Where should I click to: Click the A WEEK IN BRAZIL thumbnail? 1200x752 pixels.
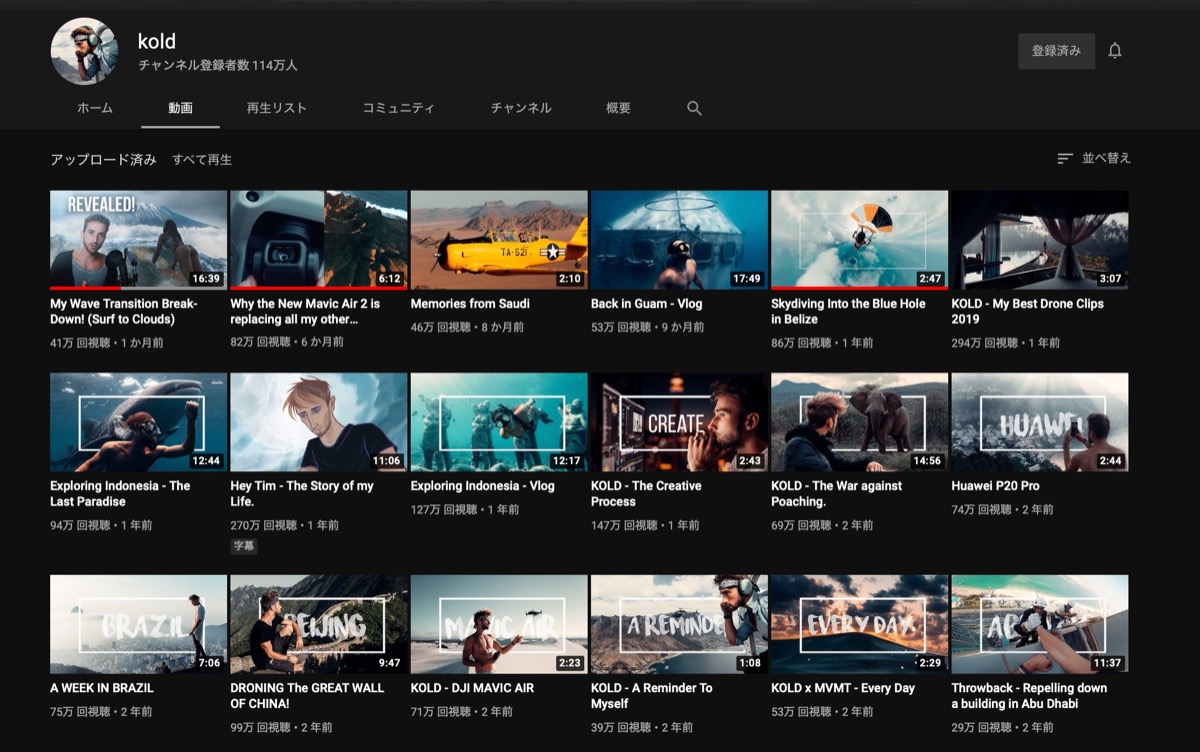[x=138, y=624]
